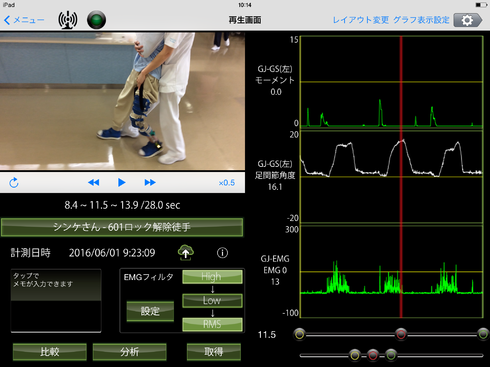
Task: Click the 取得 acquire button
Action: (214, 352)
